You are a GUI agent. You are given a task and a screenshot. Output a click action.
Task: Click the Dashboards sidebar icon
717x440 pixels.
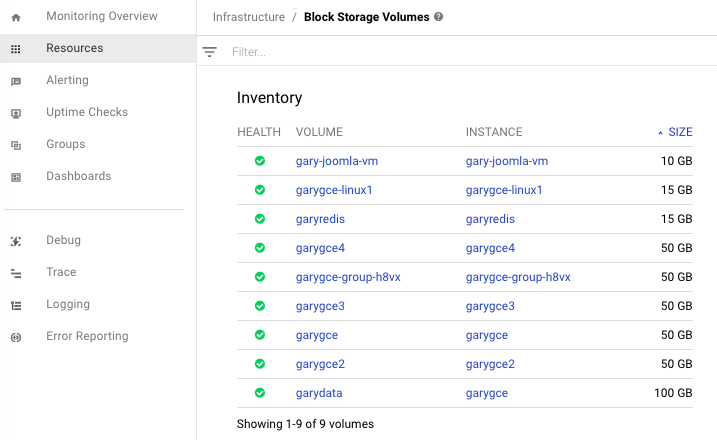(x=16, y=177)
